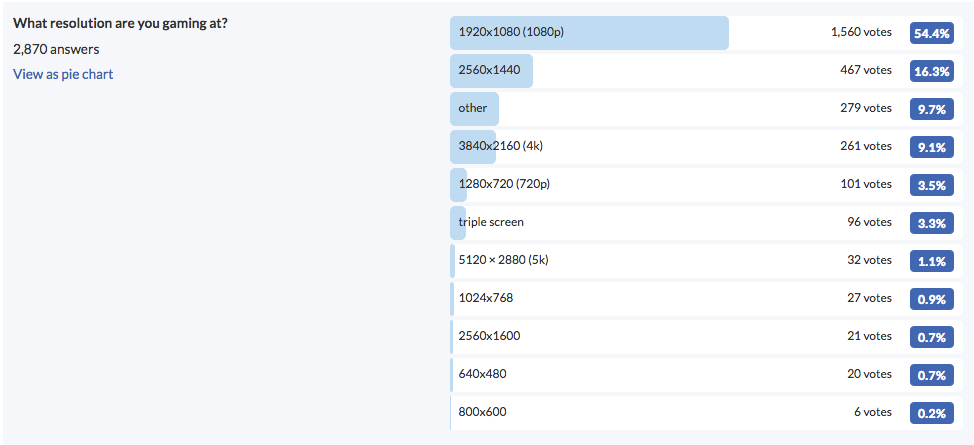
Task: Click the poll question heading about gaming resolution
Action: coord(120,23)
